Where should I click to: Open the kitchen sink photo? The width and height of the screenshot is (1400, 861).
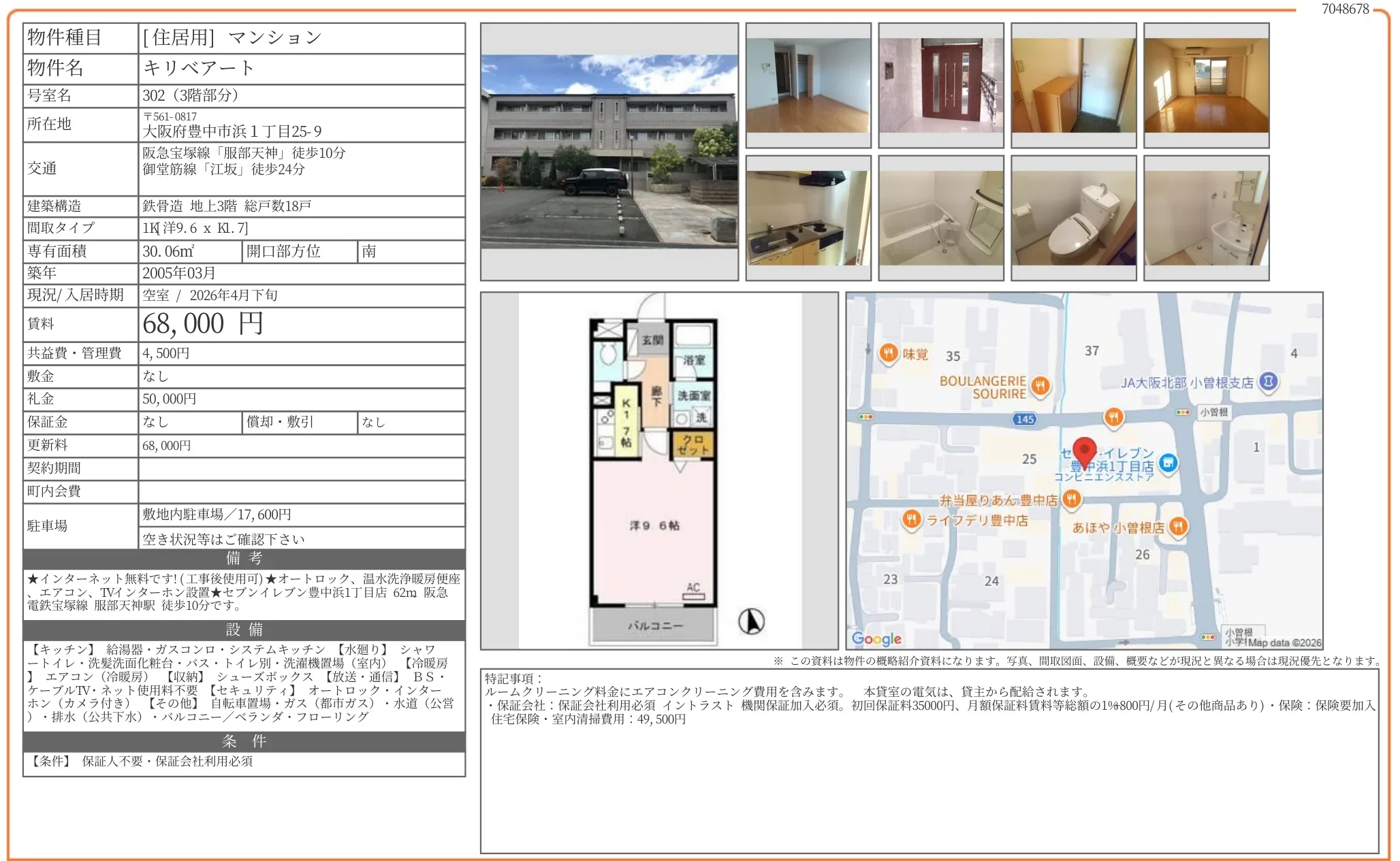808,218
